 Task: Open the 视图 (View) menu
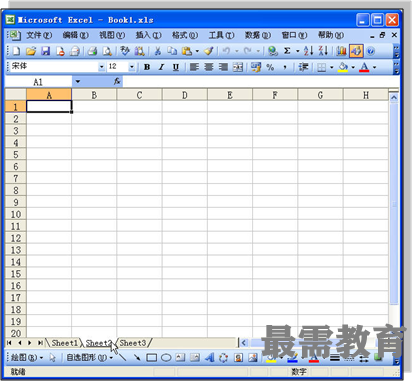click(112, 35)
